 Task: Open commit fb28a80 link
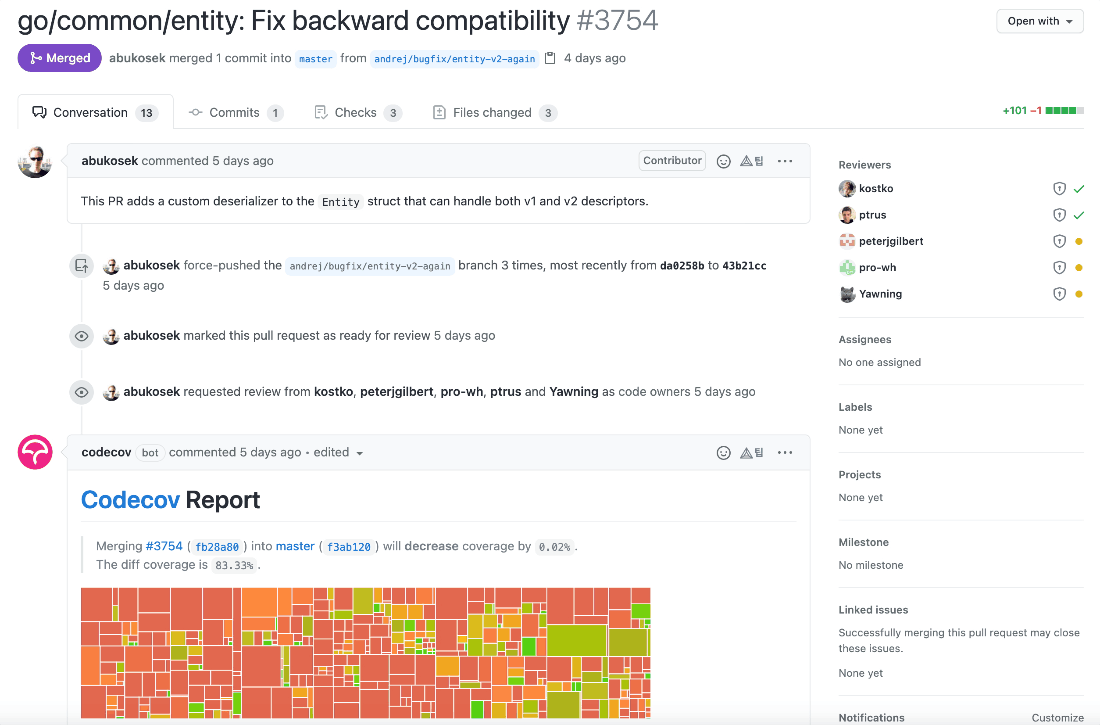217,547
